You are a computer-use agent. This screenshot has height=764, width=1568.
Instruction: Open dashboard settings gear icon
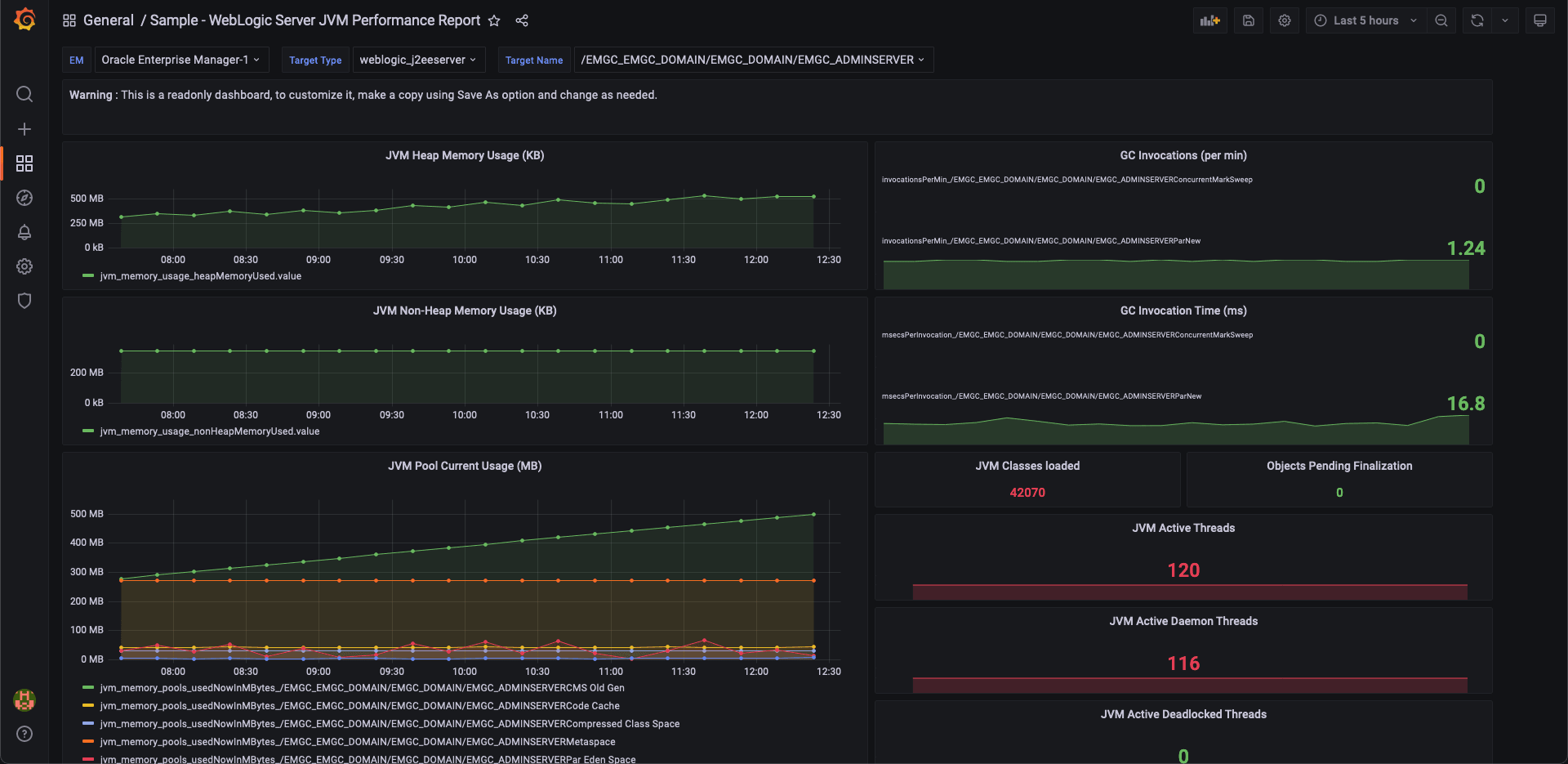coord(1284,20)
